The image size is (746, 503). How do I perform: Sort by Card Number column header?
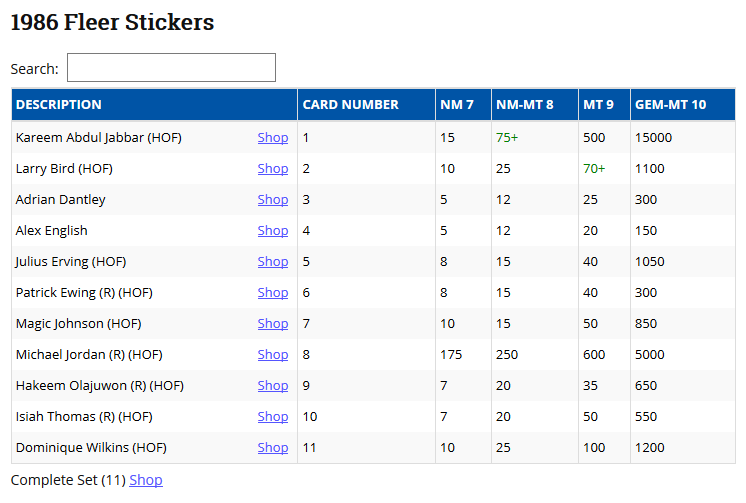point(350,105)
